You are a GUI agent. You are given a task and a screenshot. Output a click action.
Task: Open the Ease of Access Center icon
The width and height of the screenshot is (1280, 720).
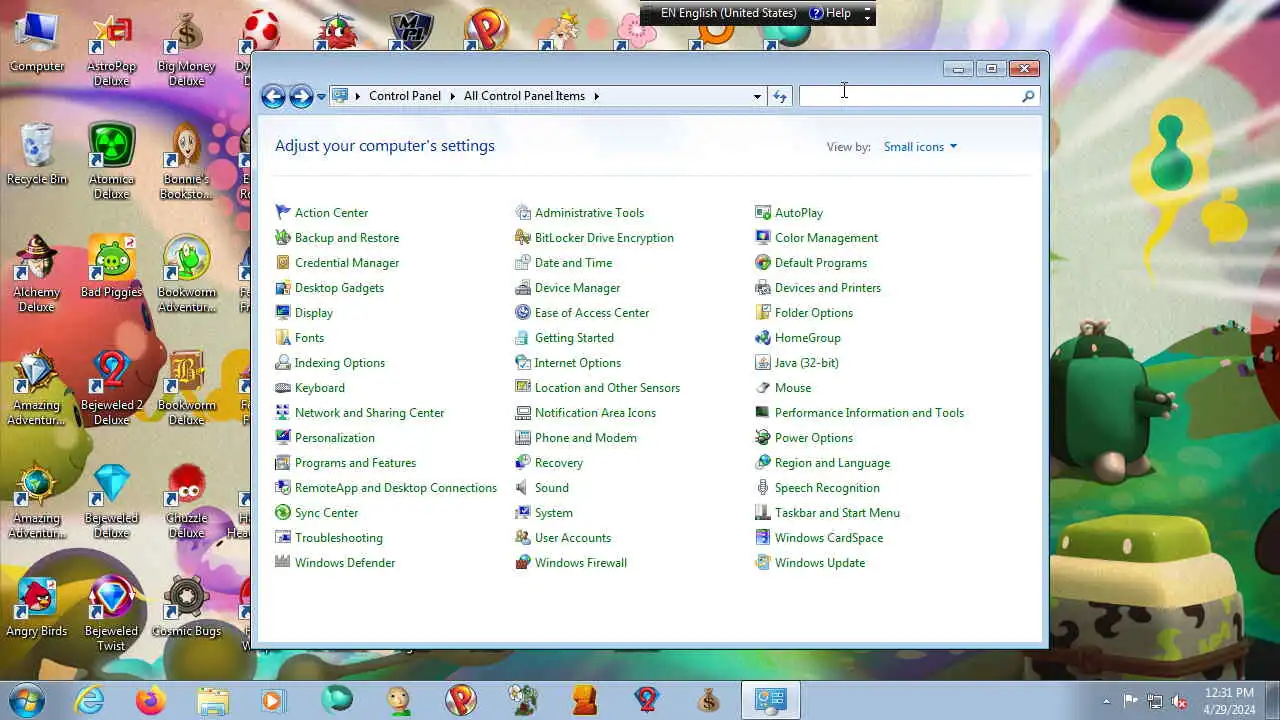[523, 312]
